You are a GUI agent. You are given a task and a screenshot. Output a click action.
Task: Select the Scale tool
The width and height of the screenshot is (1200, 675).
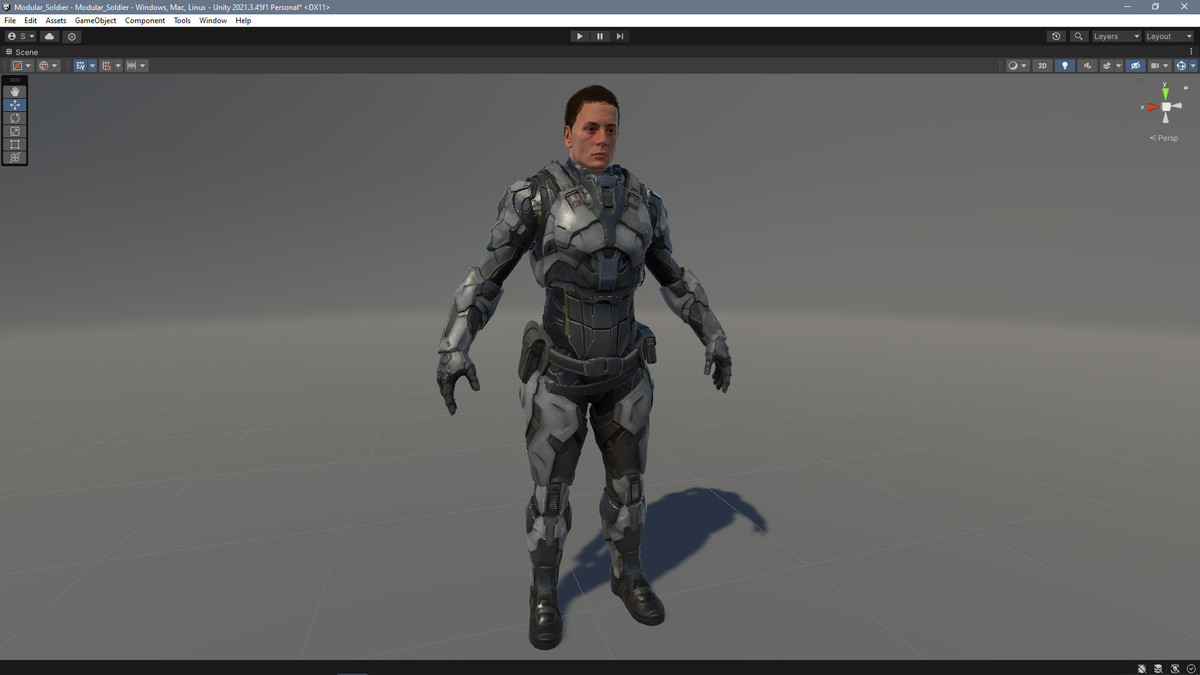click(14, 130)
